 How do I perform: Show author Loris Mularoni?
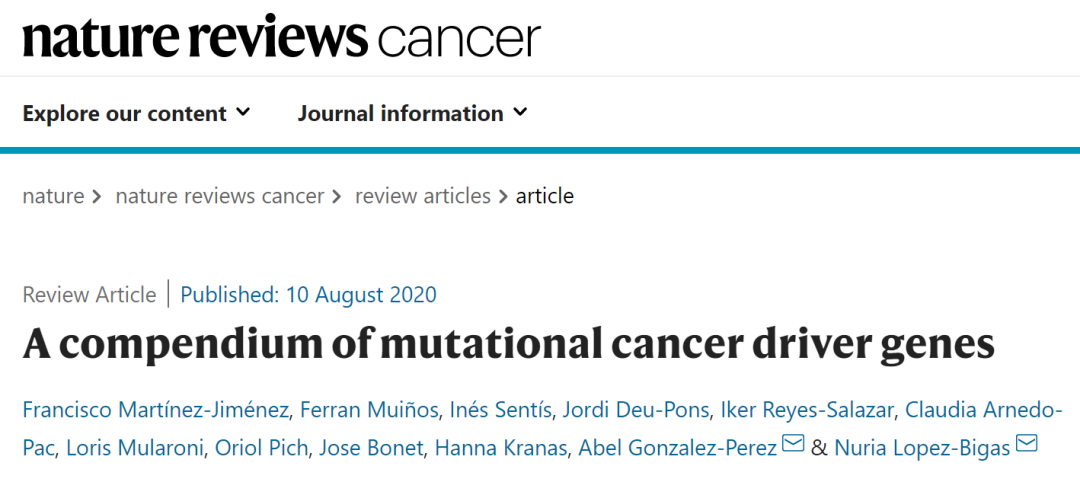136,447
